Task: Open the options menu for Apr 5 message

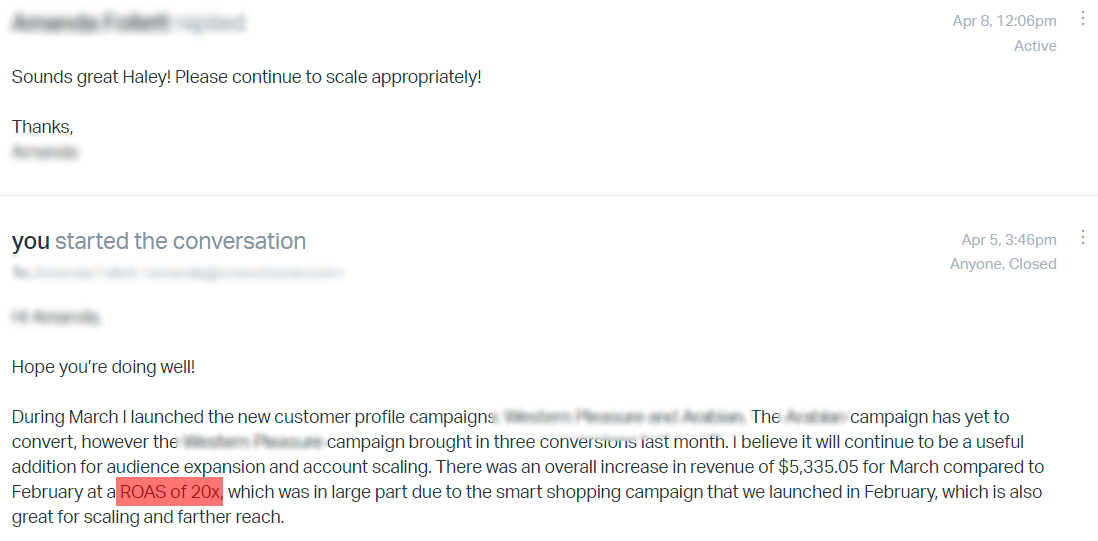Action: click(x=1083, y=237)
